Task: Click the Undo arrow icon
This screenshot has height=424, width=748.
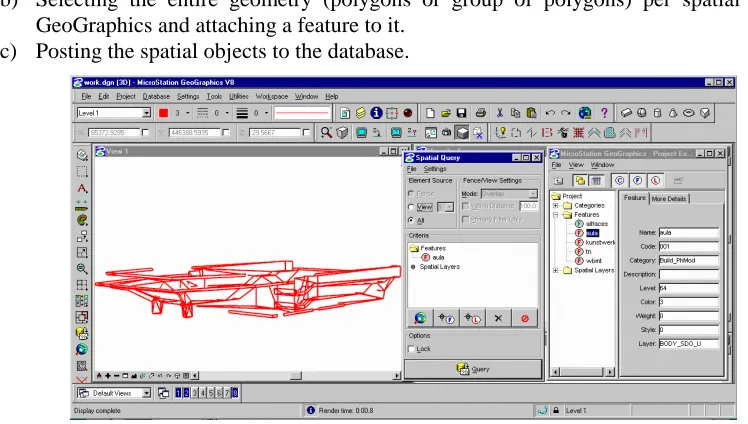Action: pyautogui.click(x=550, y=113)
